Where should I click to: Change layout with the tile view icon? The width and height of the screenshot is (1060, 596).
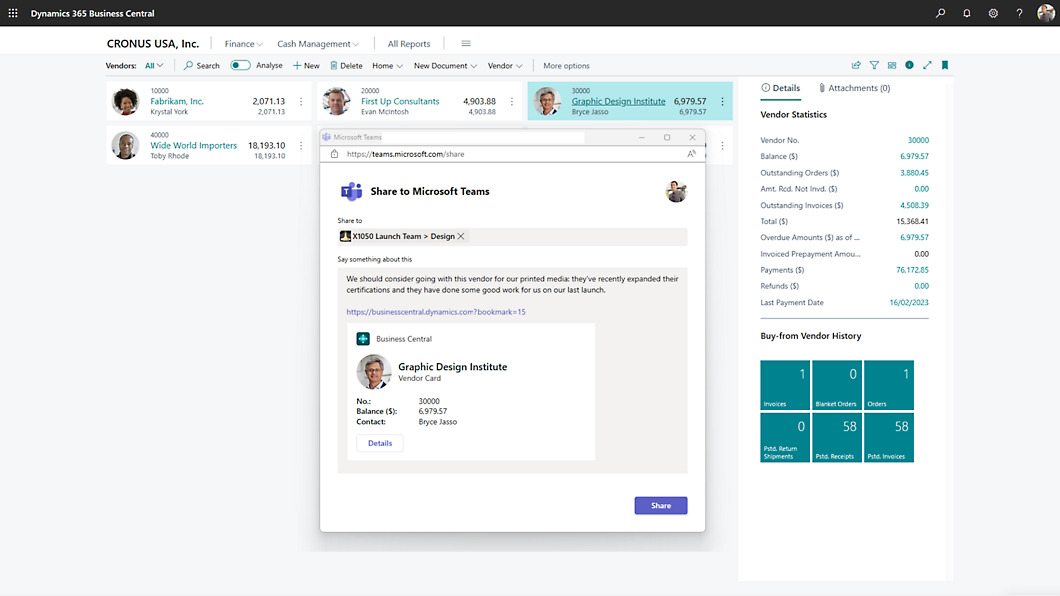892,65
